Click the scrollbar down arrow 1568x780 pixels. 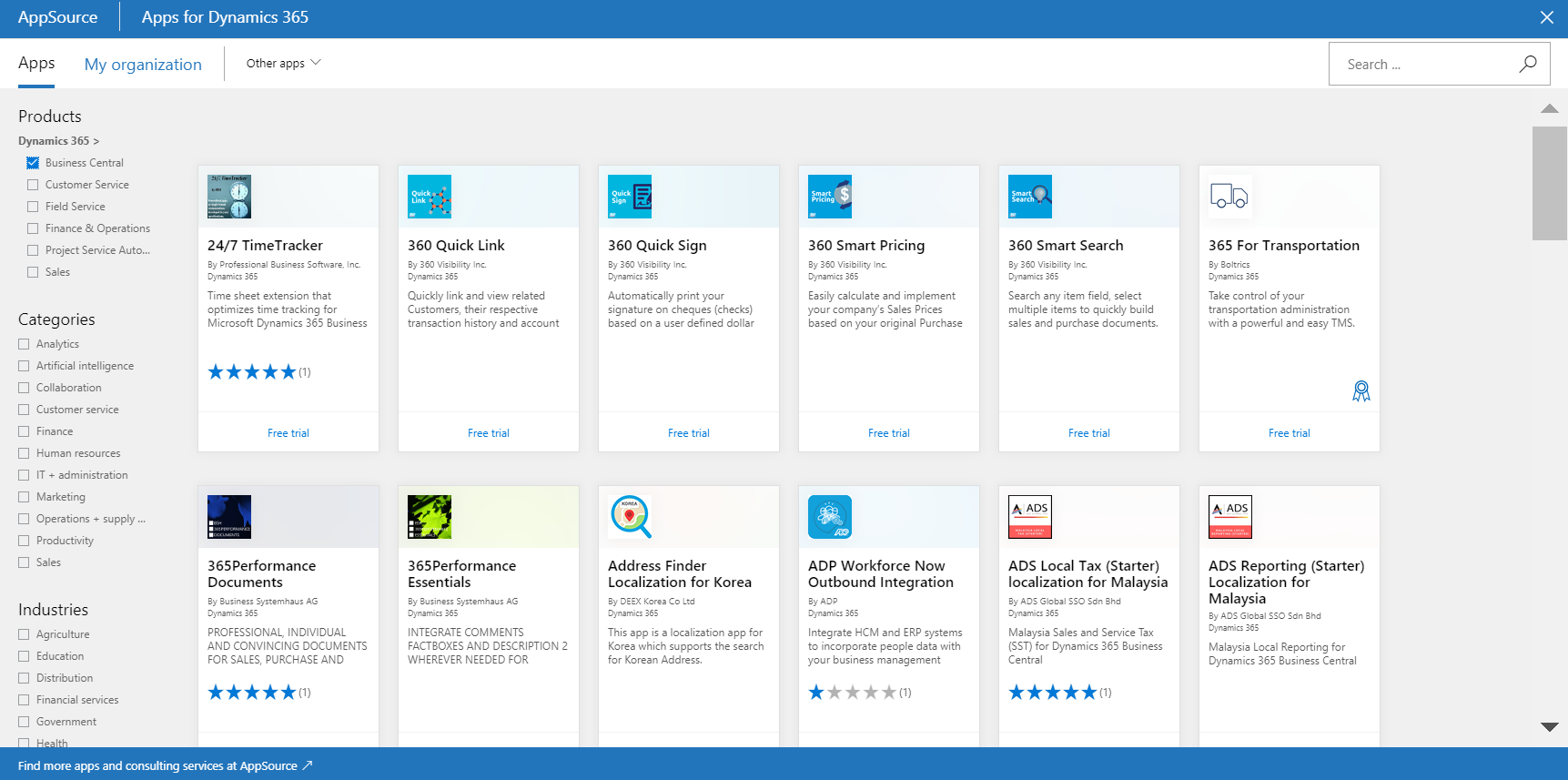(x=1550, y=726)
